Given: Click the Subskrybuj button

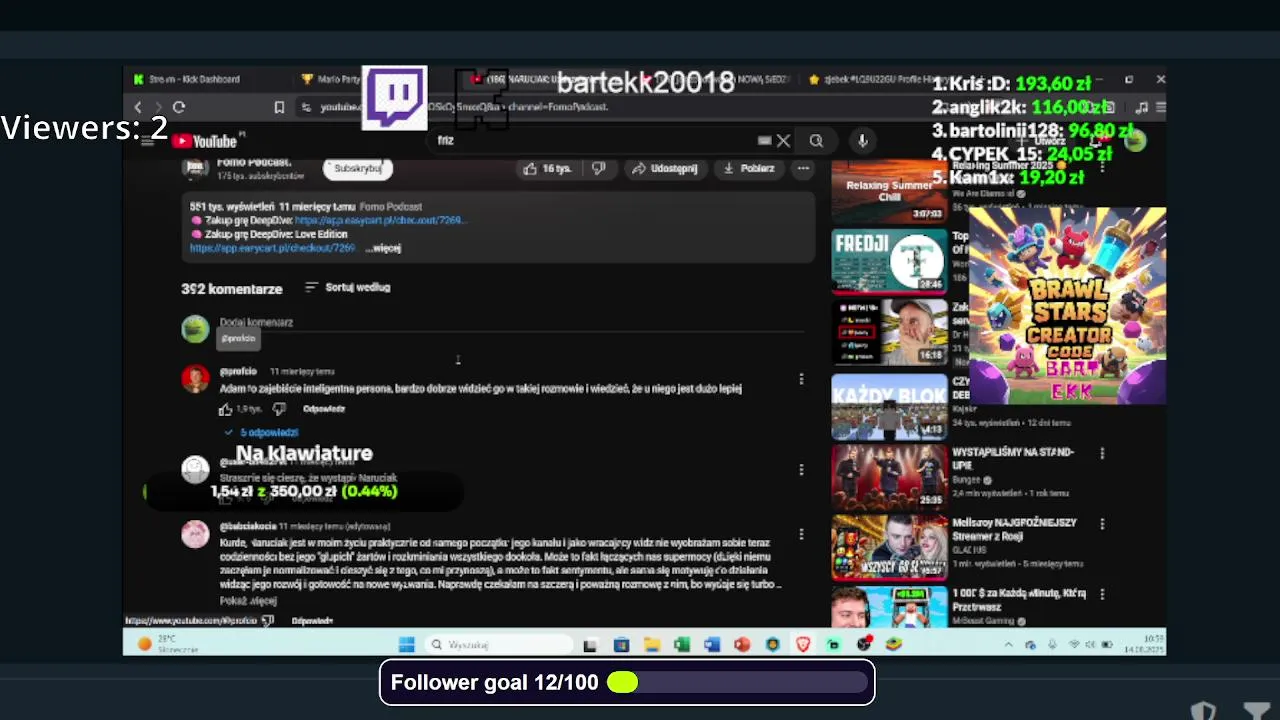Looking at the screenshot, I should click(x=358, y=168).
